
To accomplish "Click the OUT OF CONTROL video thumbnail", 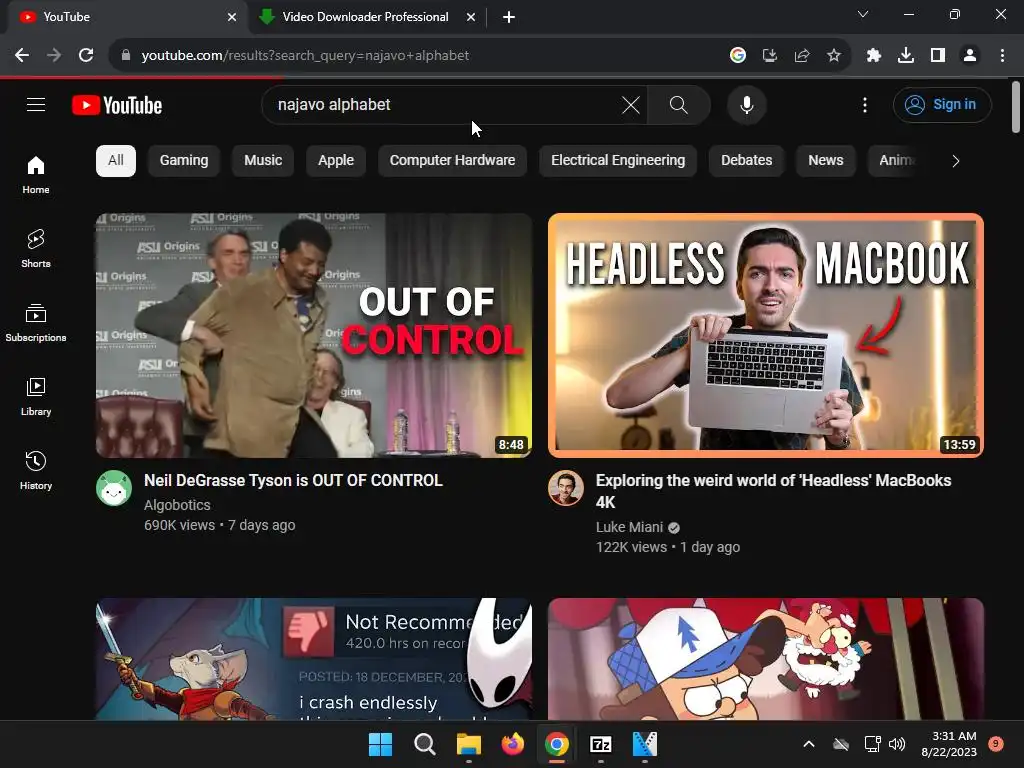I will [313, 335].
